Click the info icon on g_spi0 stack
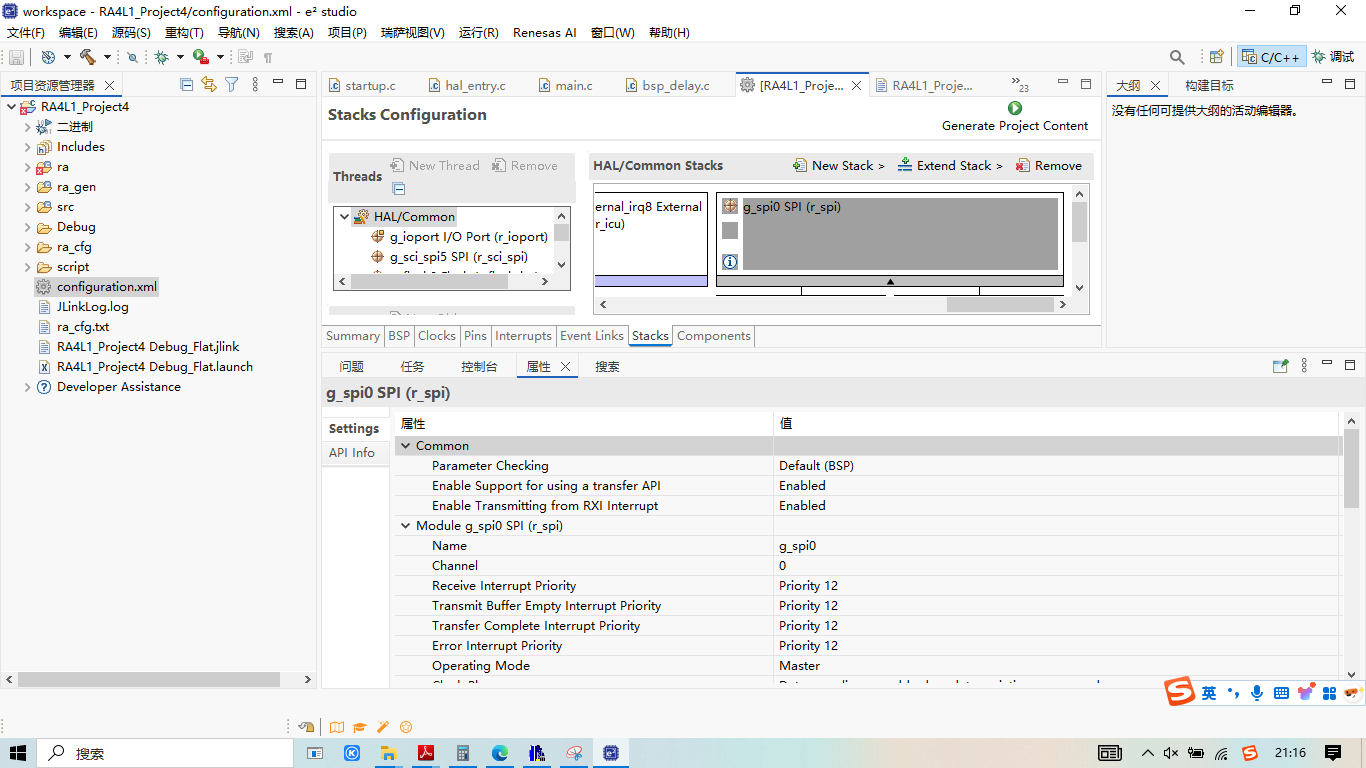 click(730, 262)
